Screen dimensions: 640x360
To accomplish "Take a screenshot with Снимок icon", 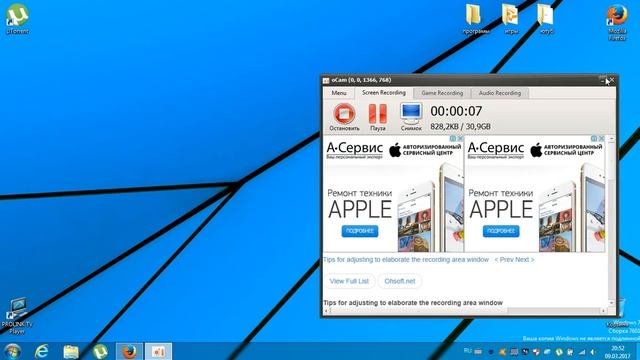I will pos(411,117).
